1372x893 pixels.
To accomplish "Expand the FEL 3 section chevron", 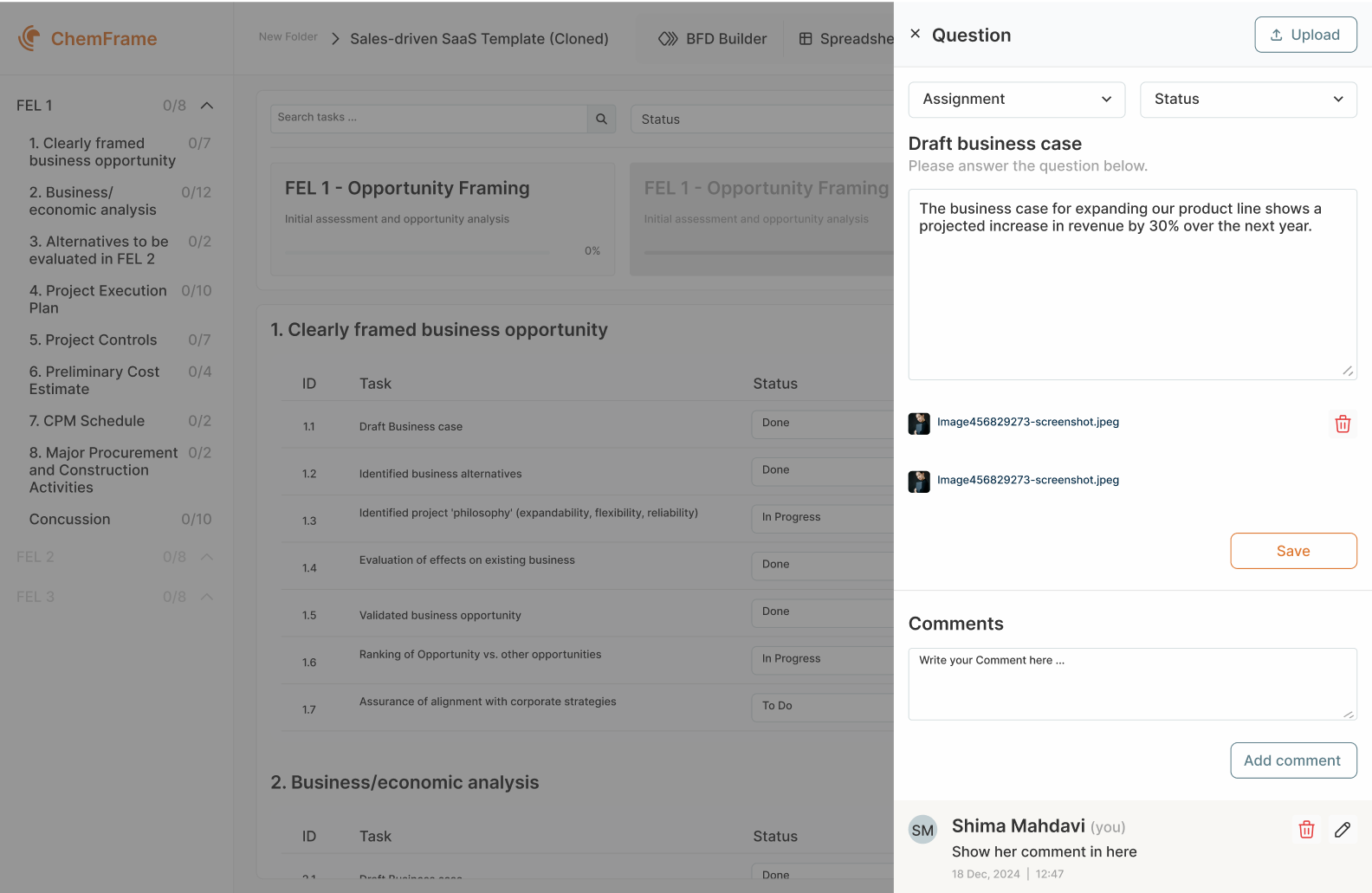I will (207, 597).
